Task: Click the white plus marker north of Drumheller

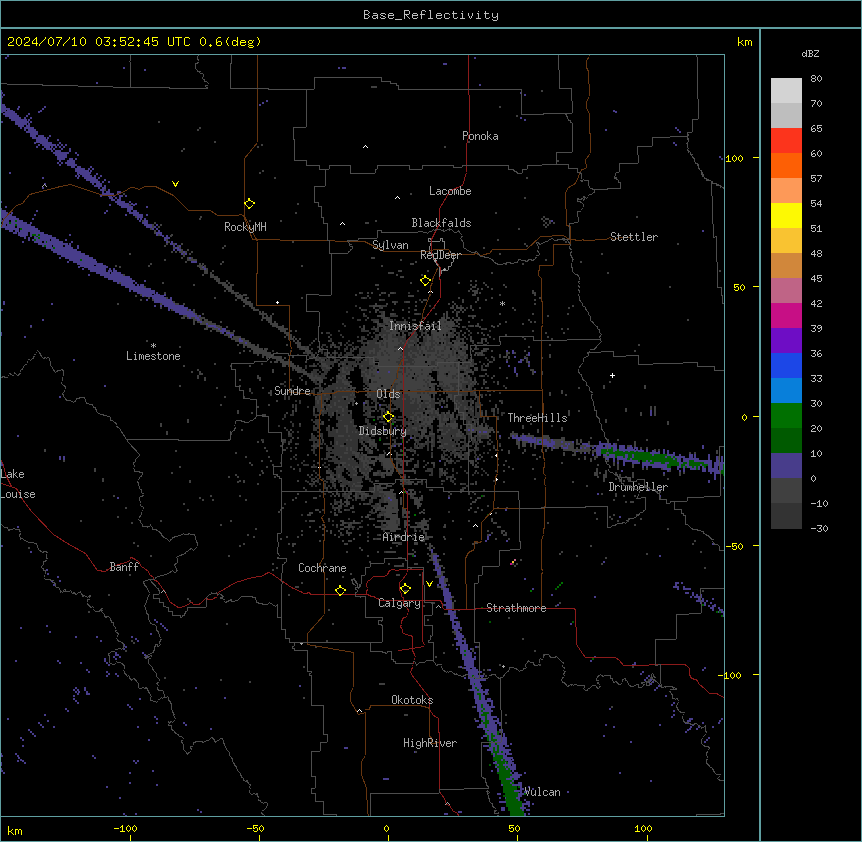Action: (612, 375)
